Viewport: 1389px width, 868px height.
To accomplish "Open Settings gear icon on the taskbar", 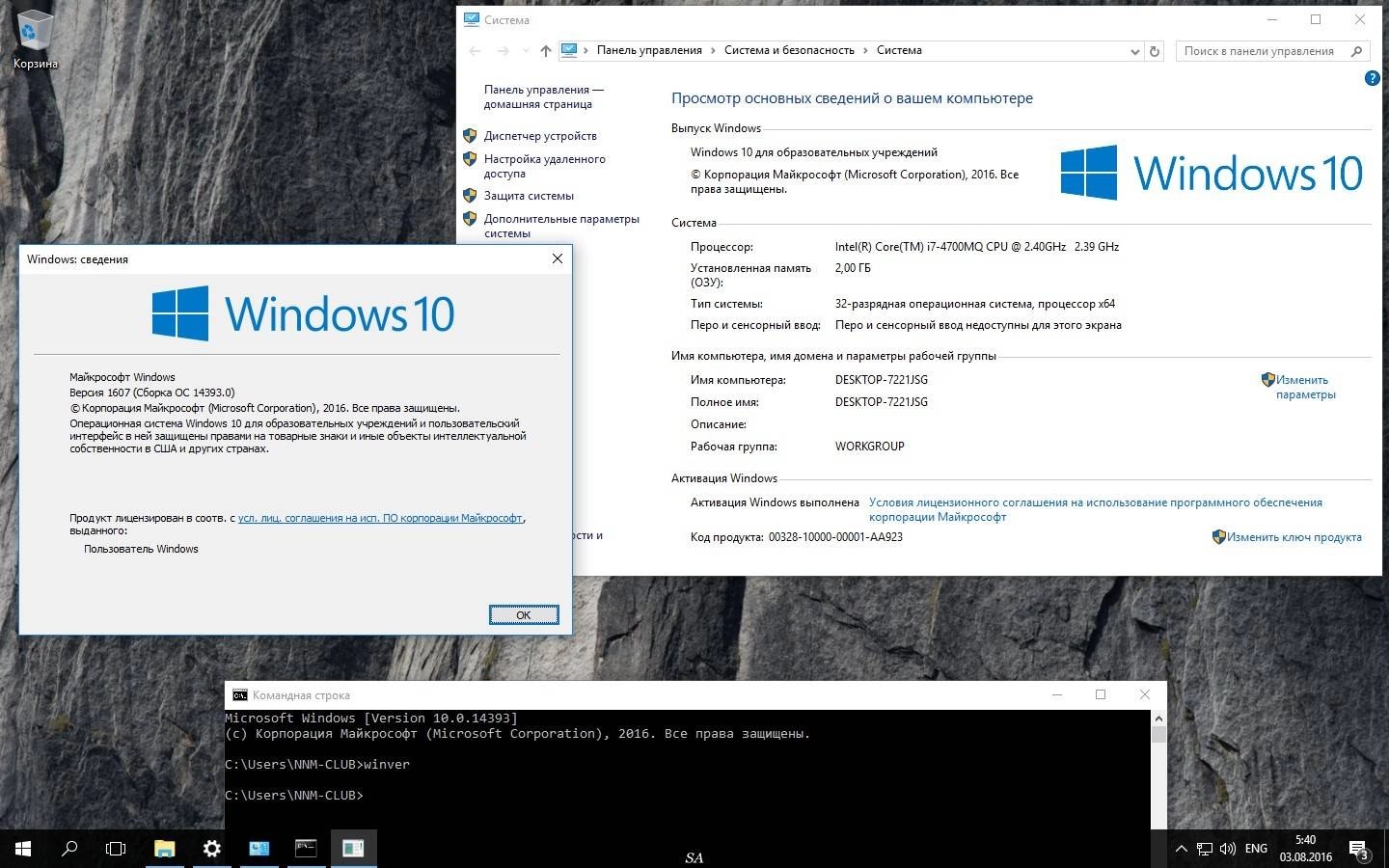I will (212, 849).
